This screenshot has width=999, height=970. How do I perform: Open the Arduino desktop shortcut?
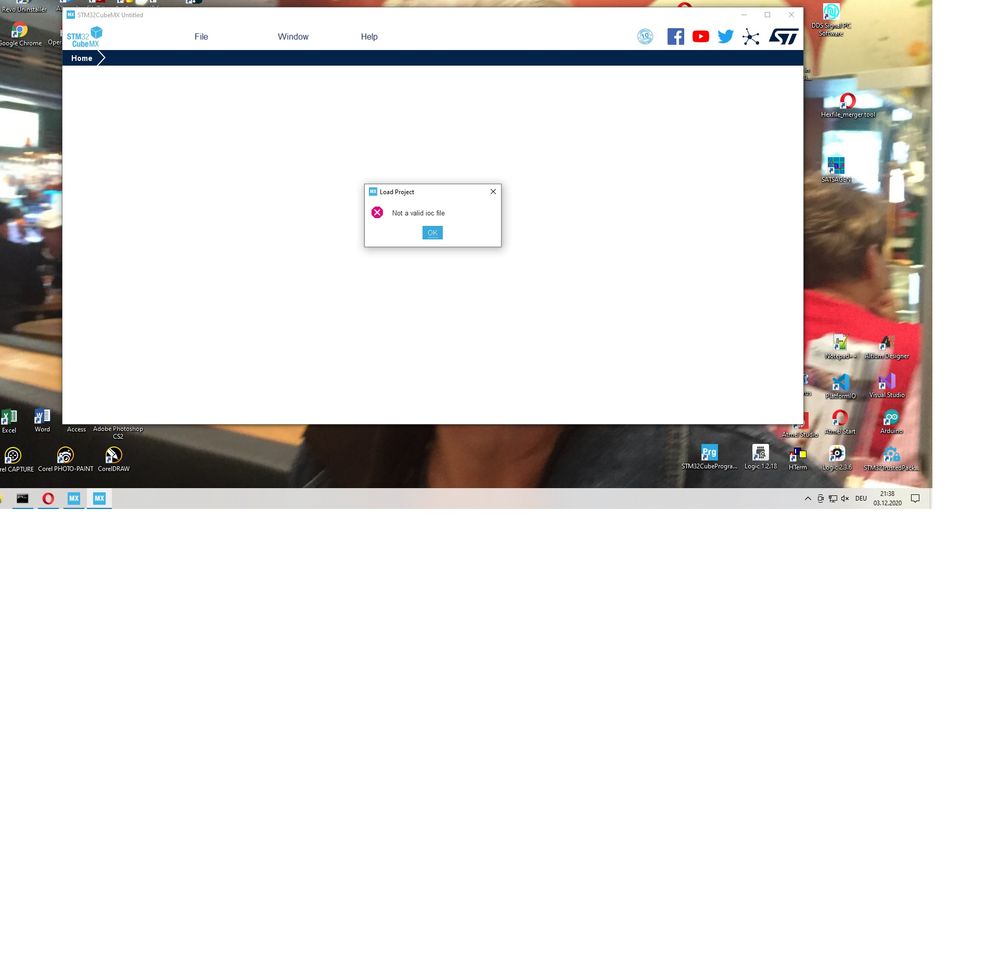891,422
